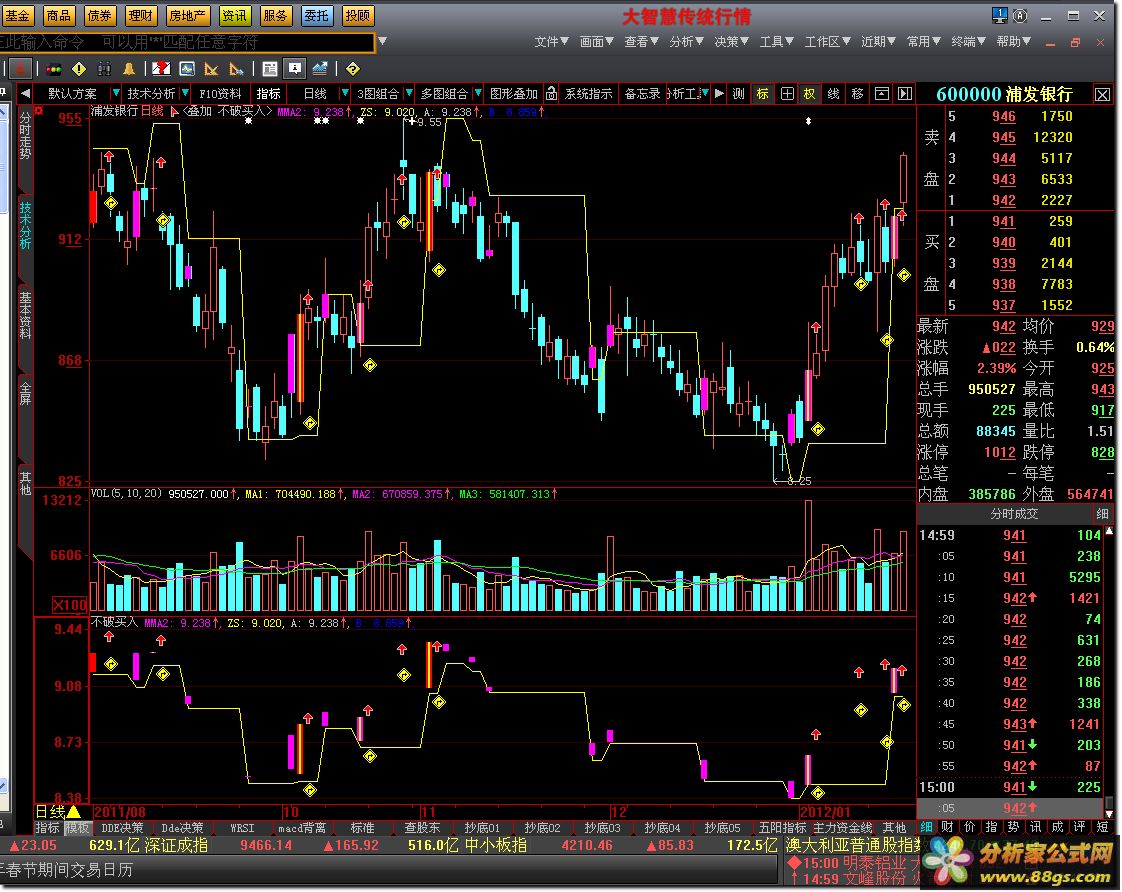This screenshot has height=892, width=1122.
Task: Toggle the 权 adjustment button
Action: point(809,94)
